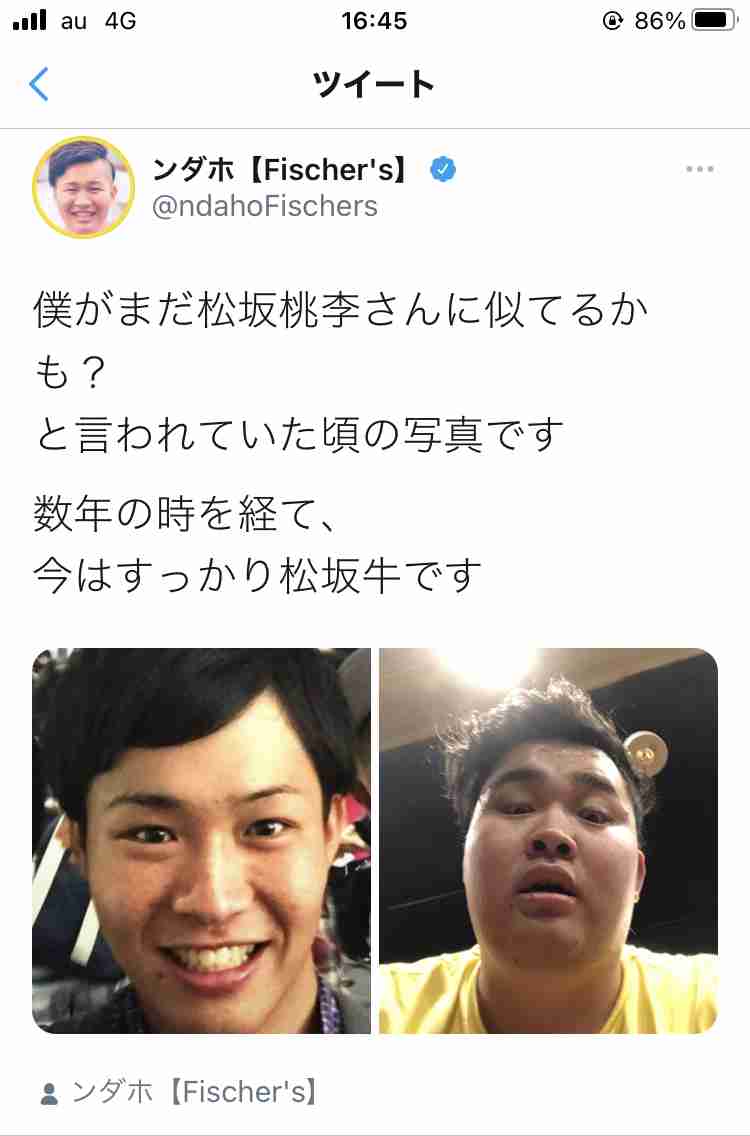Tap the battery icon in status bar
750x1136 pixels.
tap(714, 20)
